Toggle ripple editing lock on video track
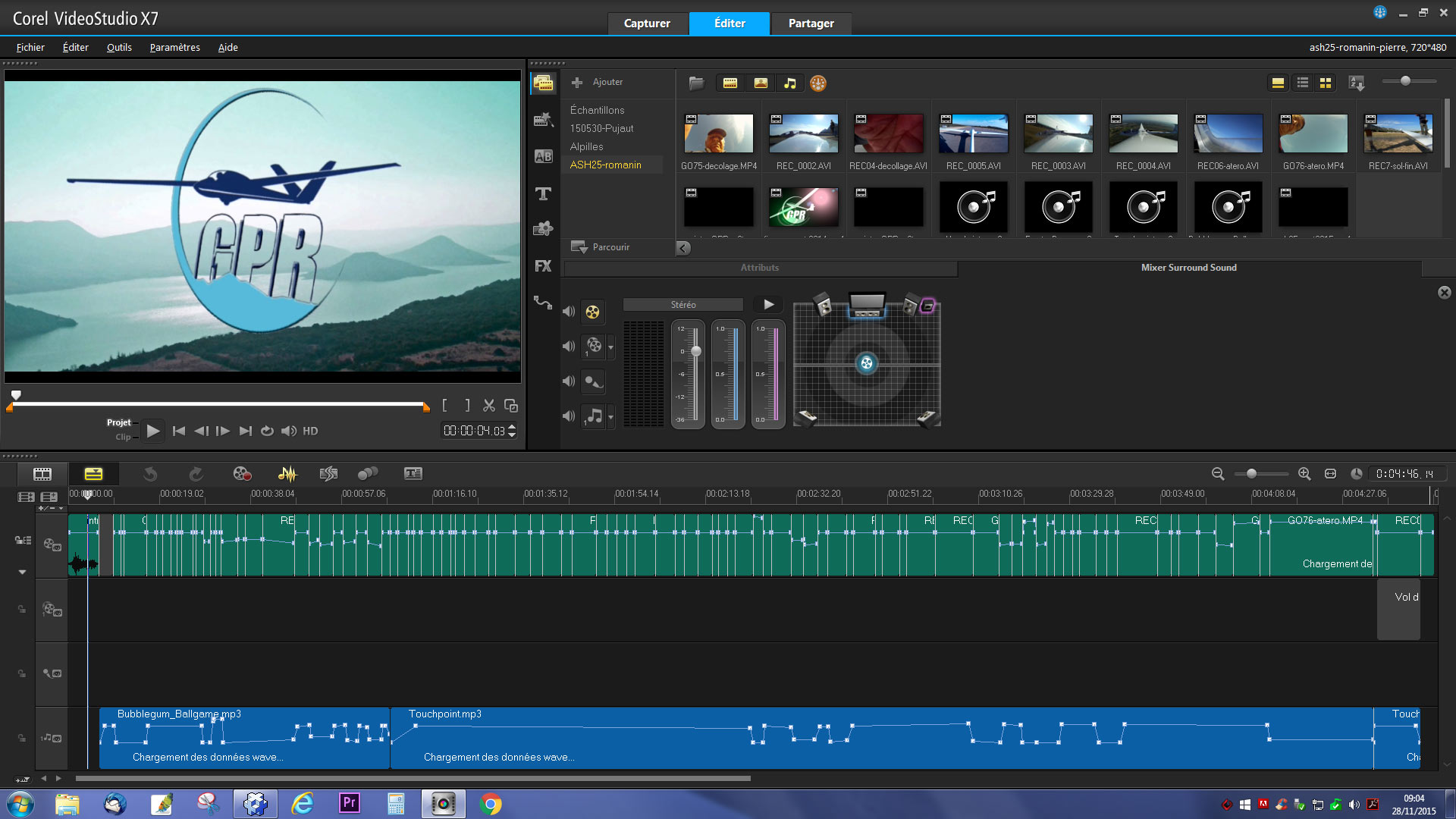 [x=23, y=541]
